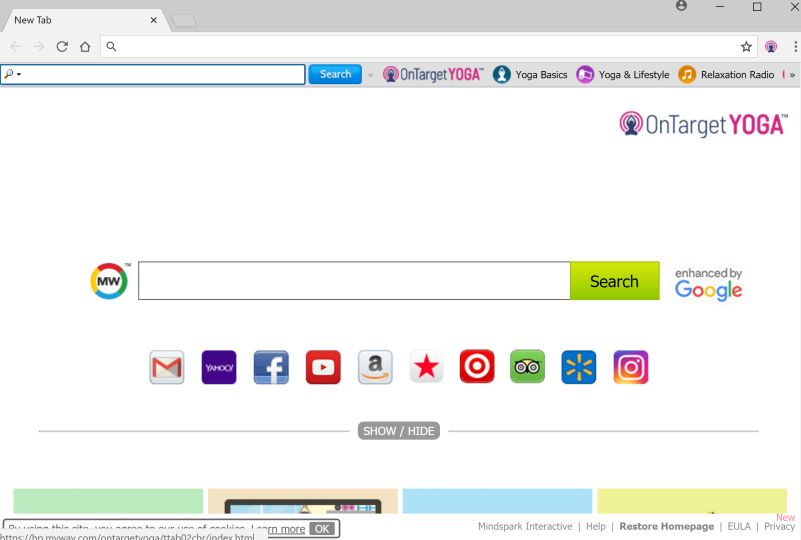Open the Walmart spark shortcut icon
The height and width of the screenshot is (540, 801).
click(578, 367)
